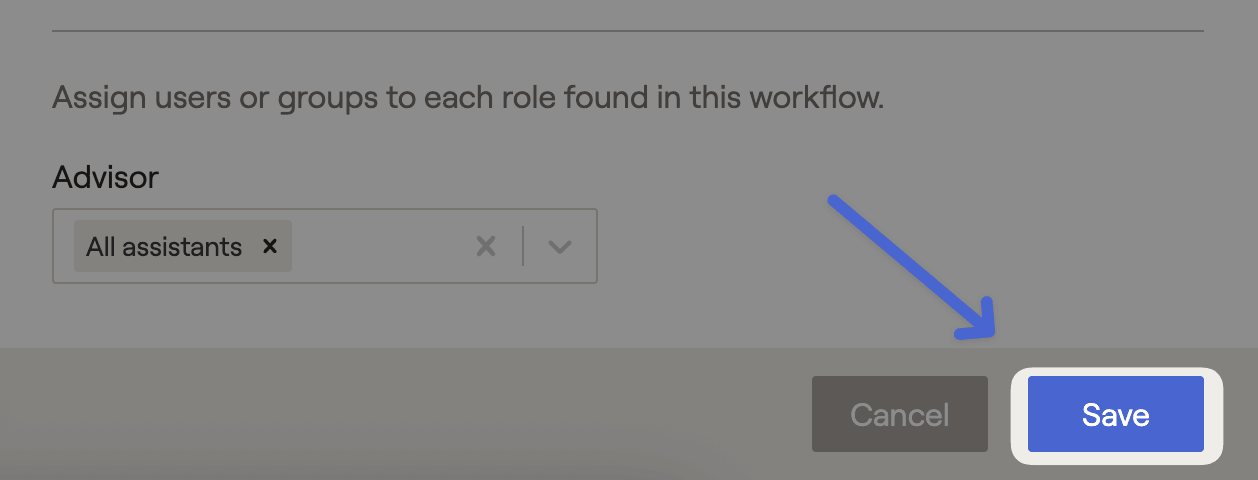The width and height of the screenshot is (1258, 480).
Task: Click the Advisor field label
Action: pos(105,178)
